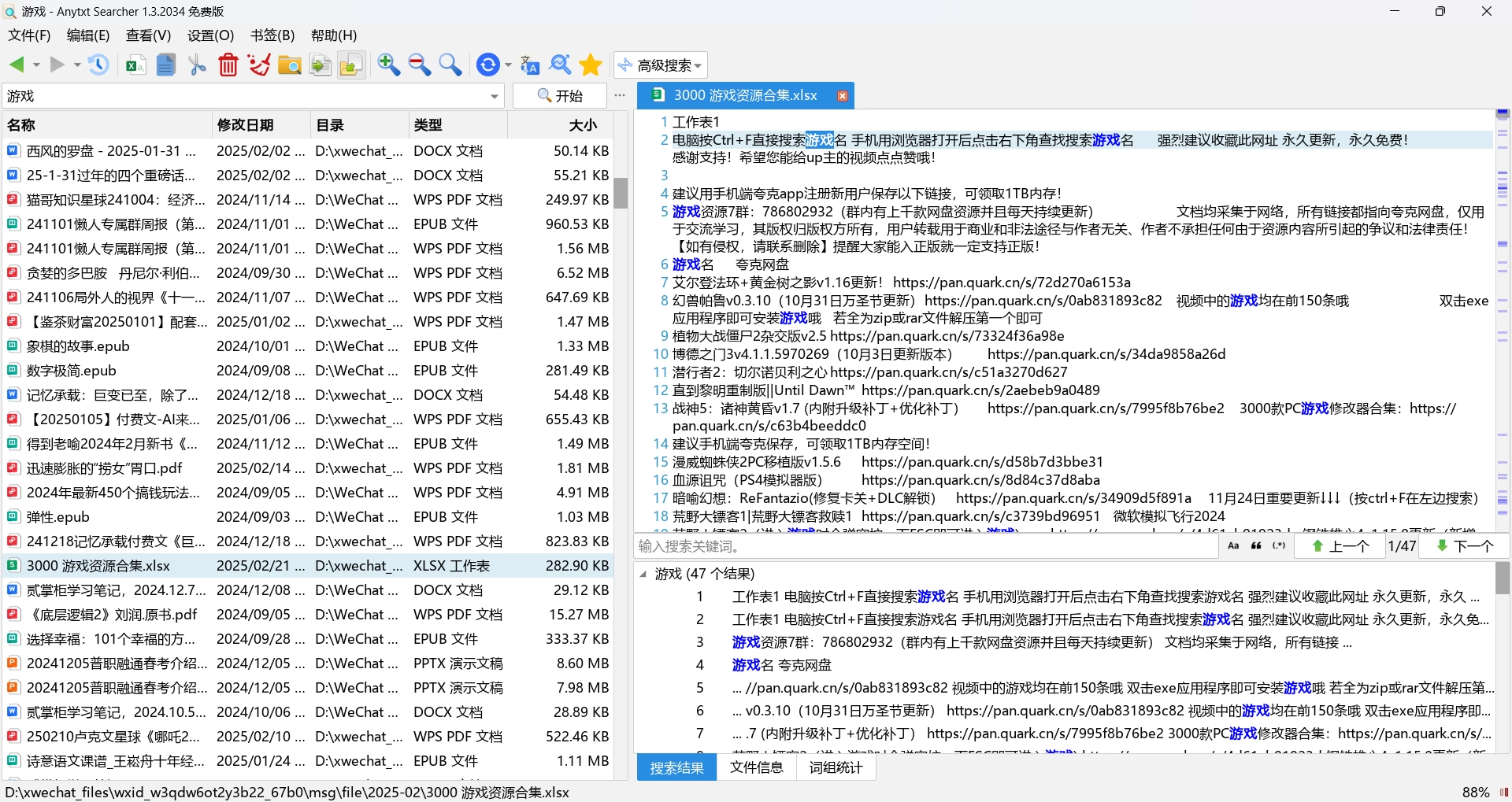Click the search results panel scrollbar thumb
The image size is (1512, 802).
tap(1503, 578)
